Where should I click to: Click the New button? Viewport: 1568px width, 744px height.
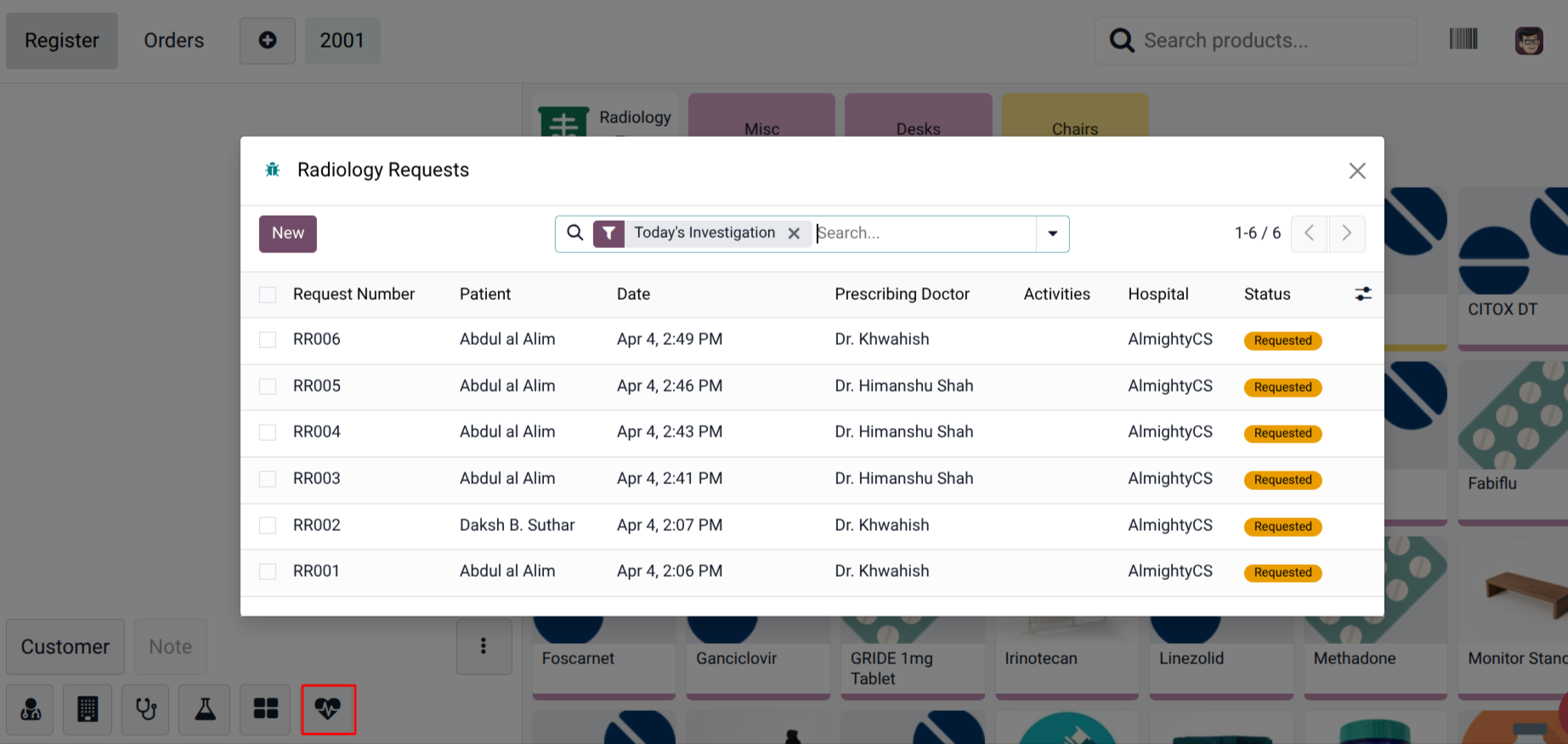pos(287,234)
